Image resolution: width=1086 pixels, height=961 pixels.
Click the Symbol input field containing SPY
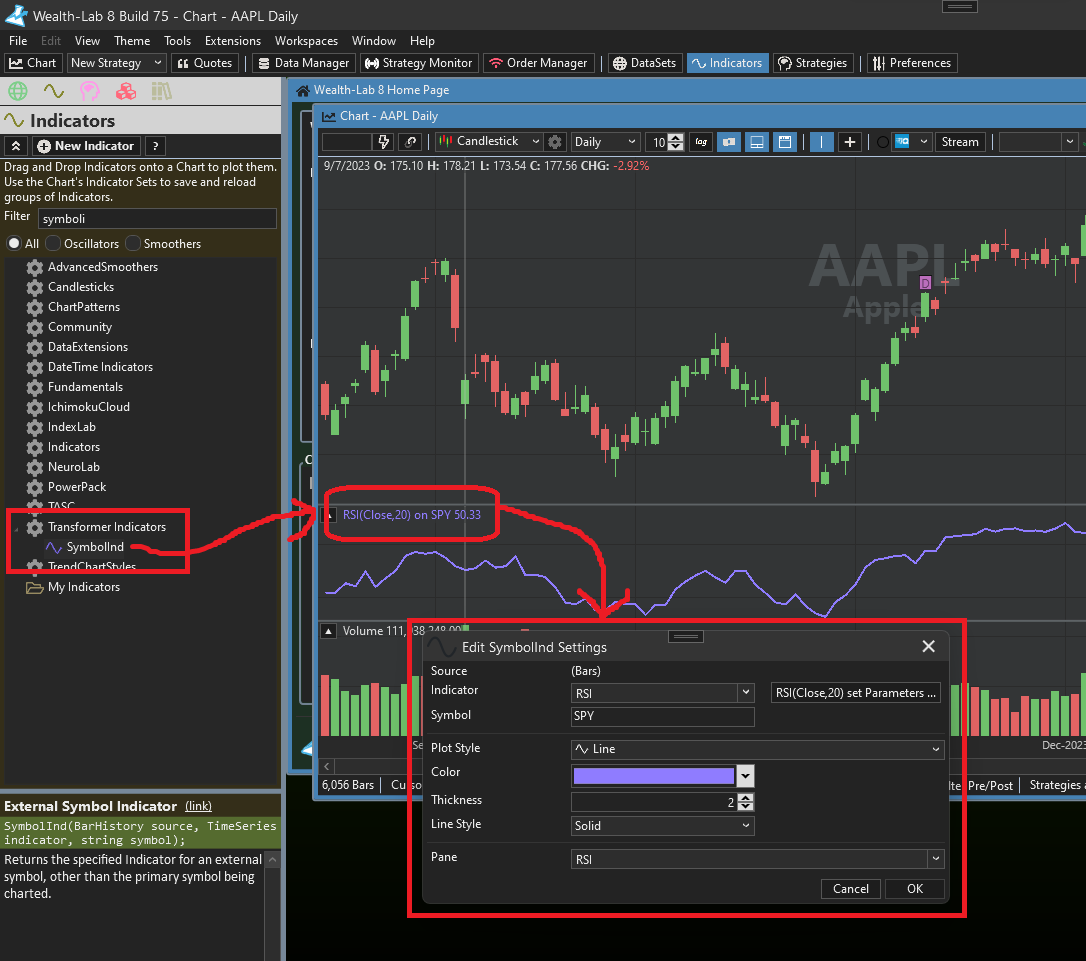tap(662, 717)
